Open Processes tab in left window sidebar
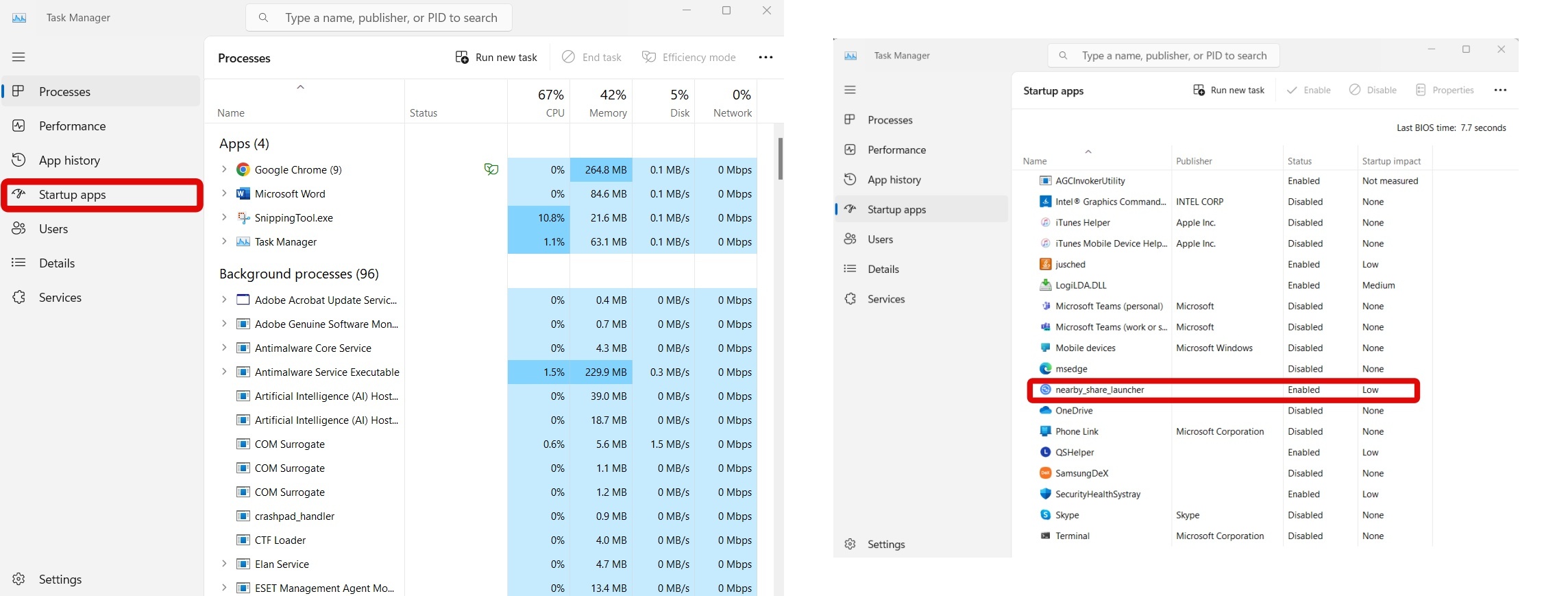 (x=101, y=91)
